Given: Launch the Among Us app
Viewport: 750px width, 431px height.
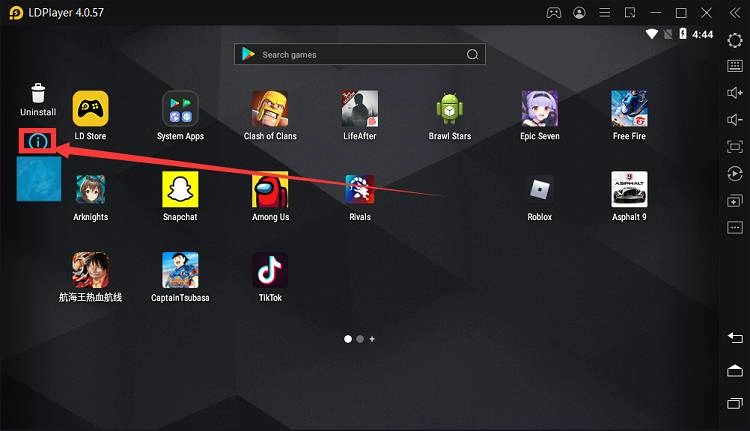Looking at the screenshot, I should click(270, 190).
